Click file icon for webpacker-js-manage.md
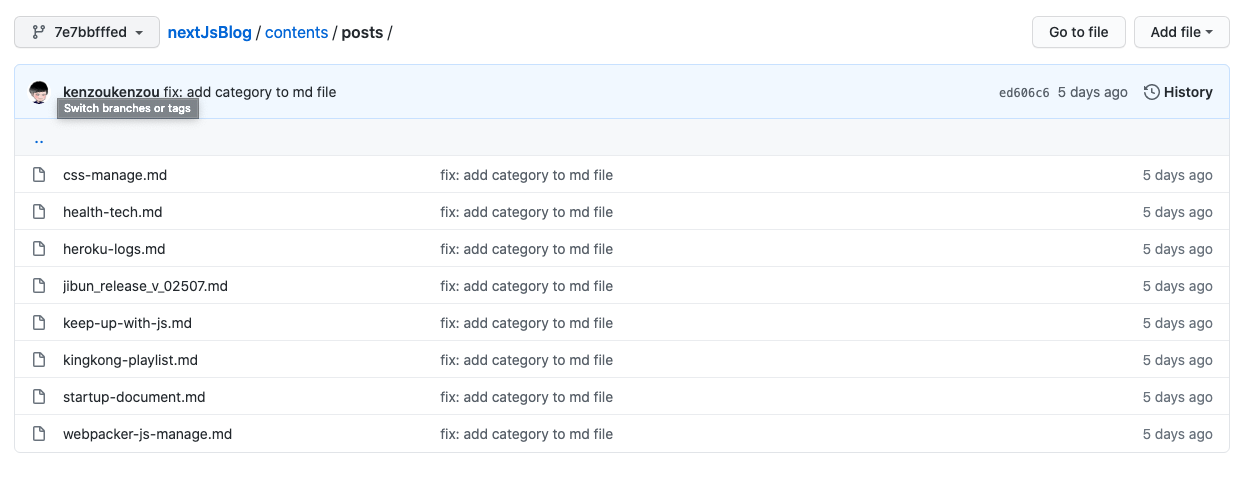This screenshot has width=1242, height=483. 39,434
